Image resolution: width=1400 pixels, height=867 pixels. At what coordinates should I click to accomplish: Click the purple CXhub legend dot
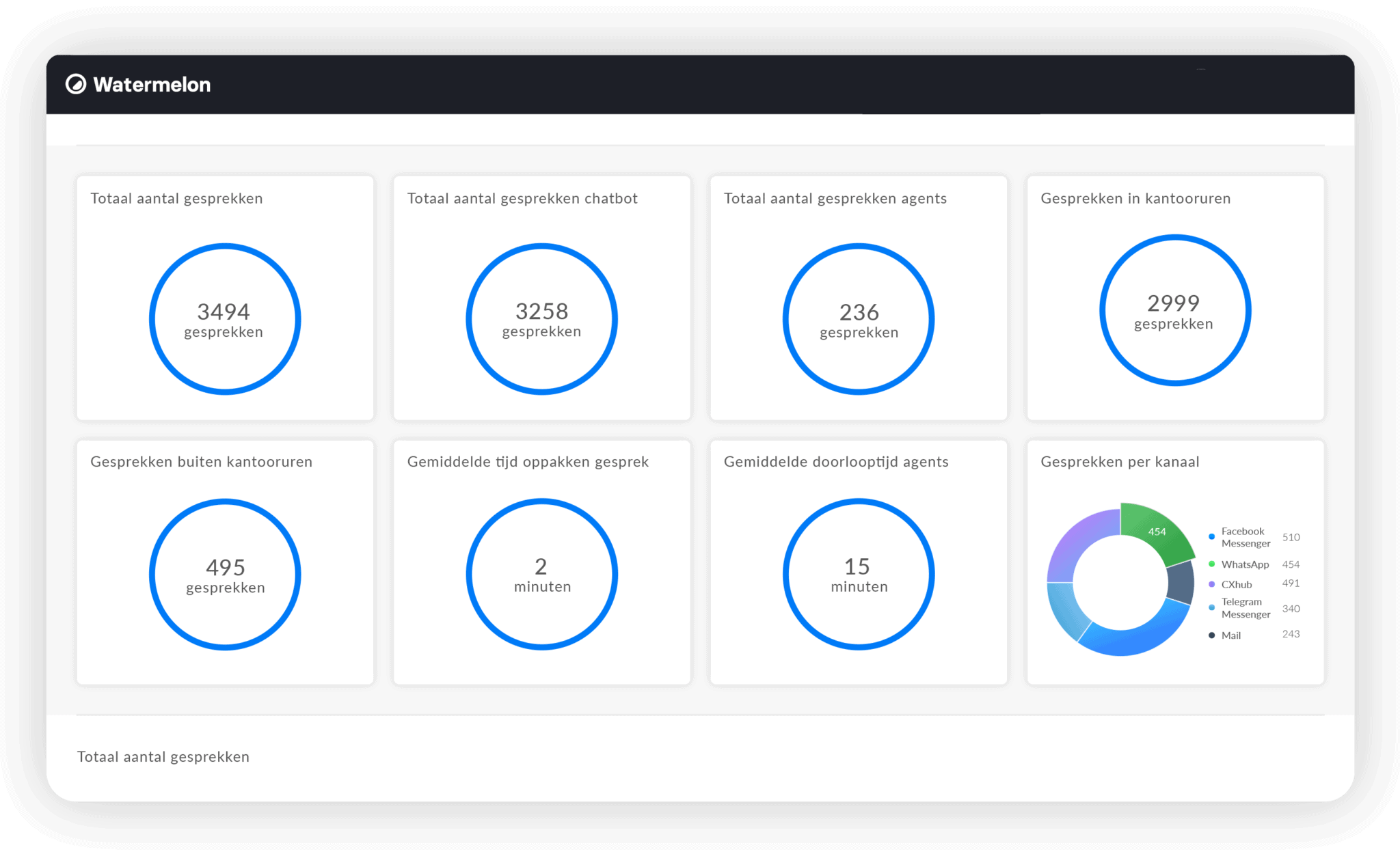pyautogui.click(x=1211, y=584)
